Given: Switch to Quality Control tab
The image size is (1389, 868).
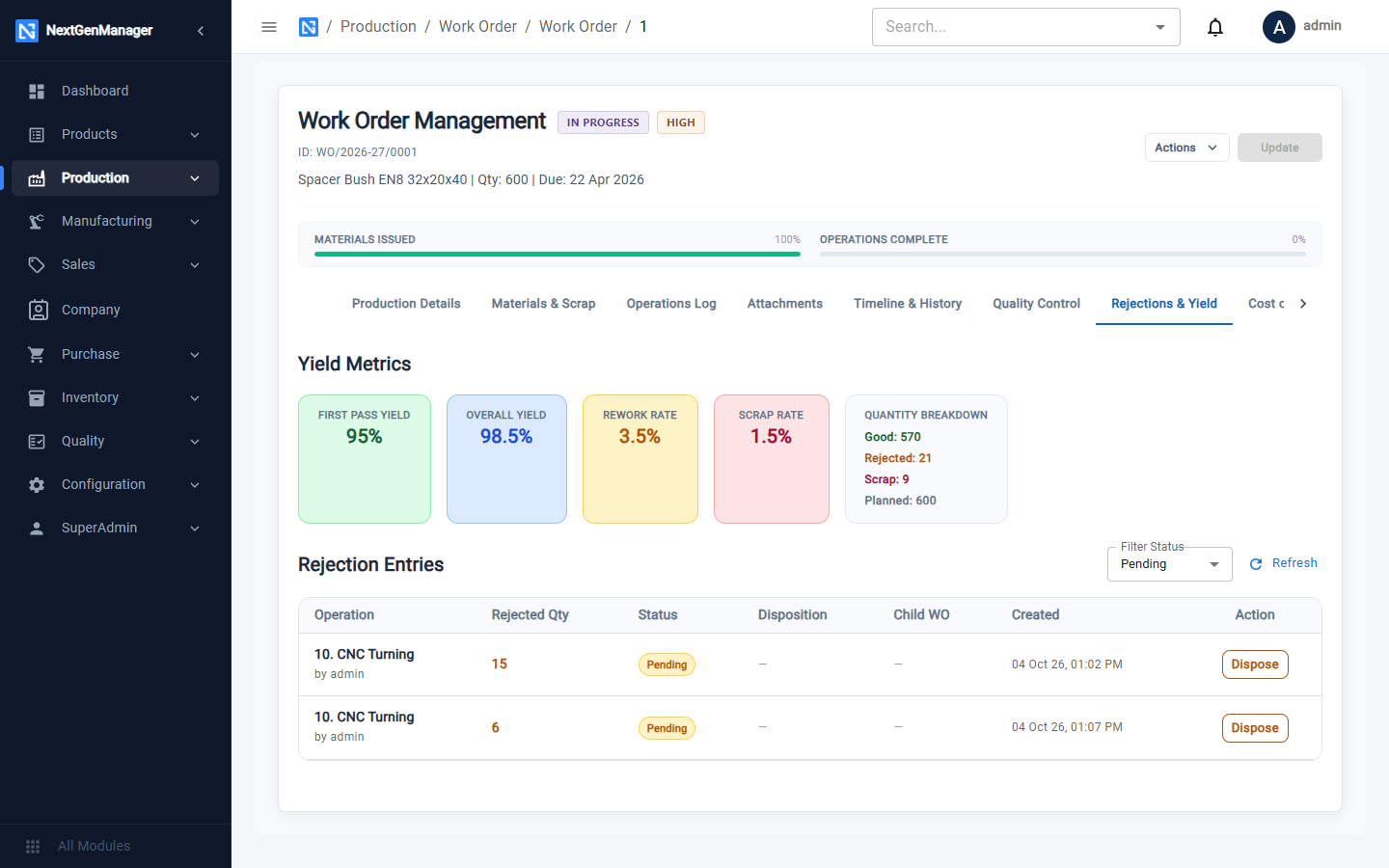Looking at the screenshot, I should (1036, 304).
